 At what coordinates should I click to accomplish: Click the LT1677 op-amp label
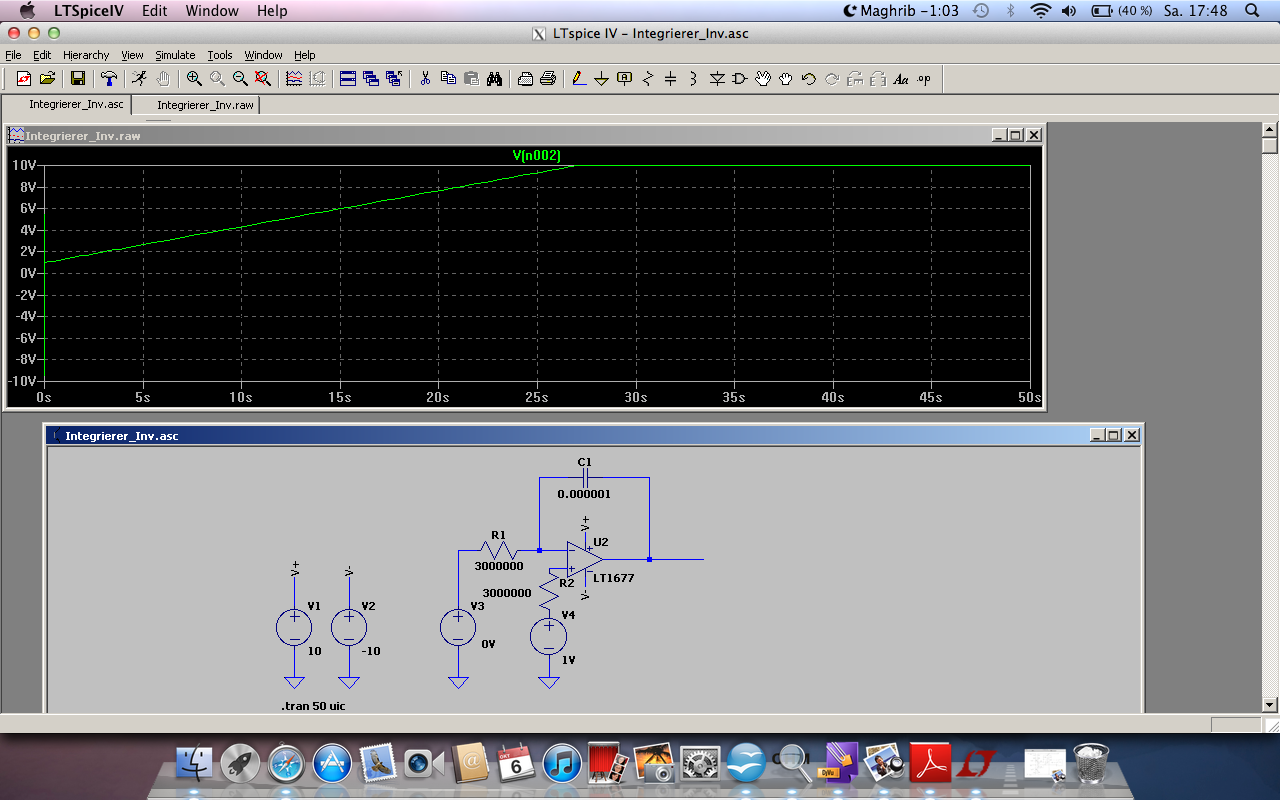click(613, 578)
